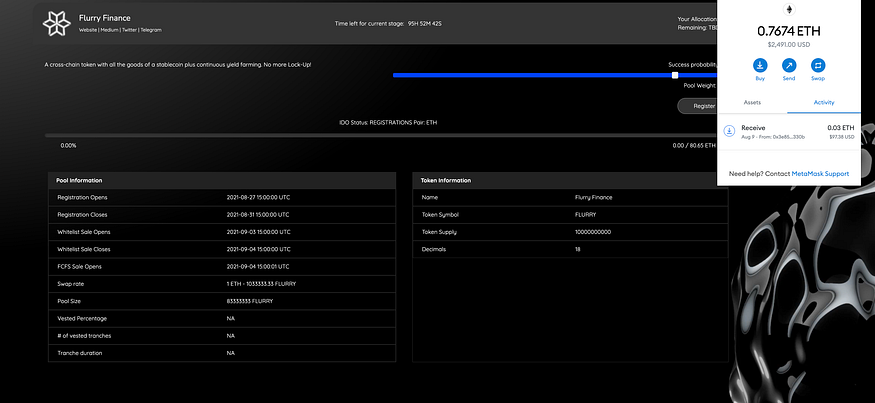
Task: Open the Receive 0.03 ETH transaction entry
Action: [789, 132]
